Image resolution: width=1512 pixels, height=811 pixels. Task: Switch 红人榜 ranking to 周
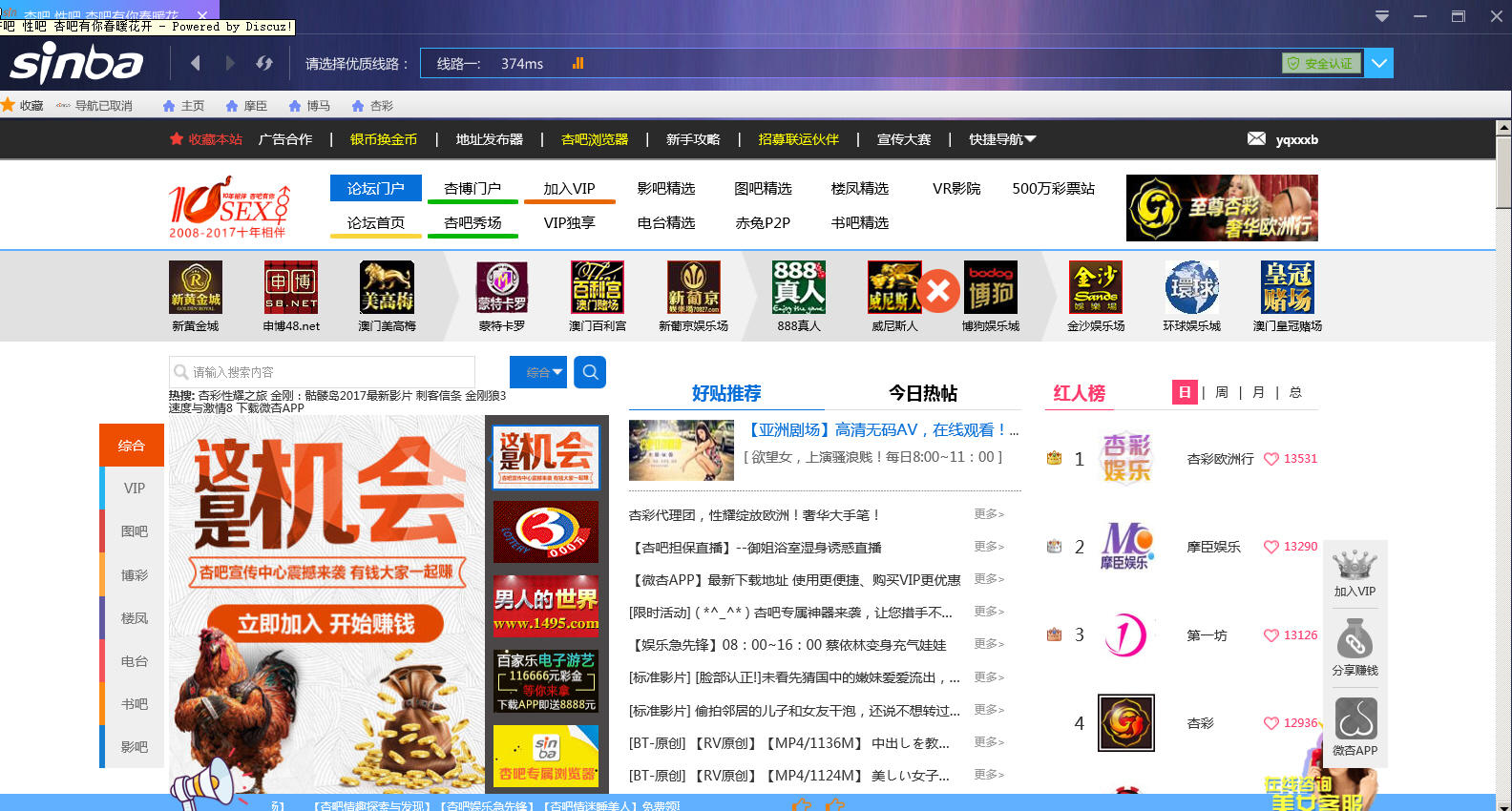point(1222,392)
